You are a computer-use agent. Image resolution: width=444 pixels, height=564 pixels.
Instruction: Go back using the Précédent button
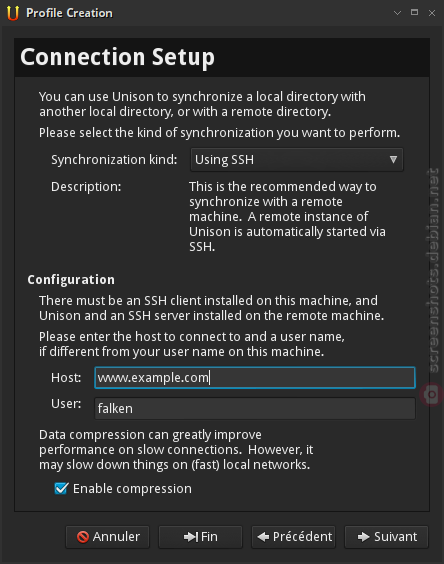click(x=293, y=537)
